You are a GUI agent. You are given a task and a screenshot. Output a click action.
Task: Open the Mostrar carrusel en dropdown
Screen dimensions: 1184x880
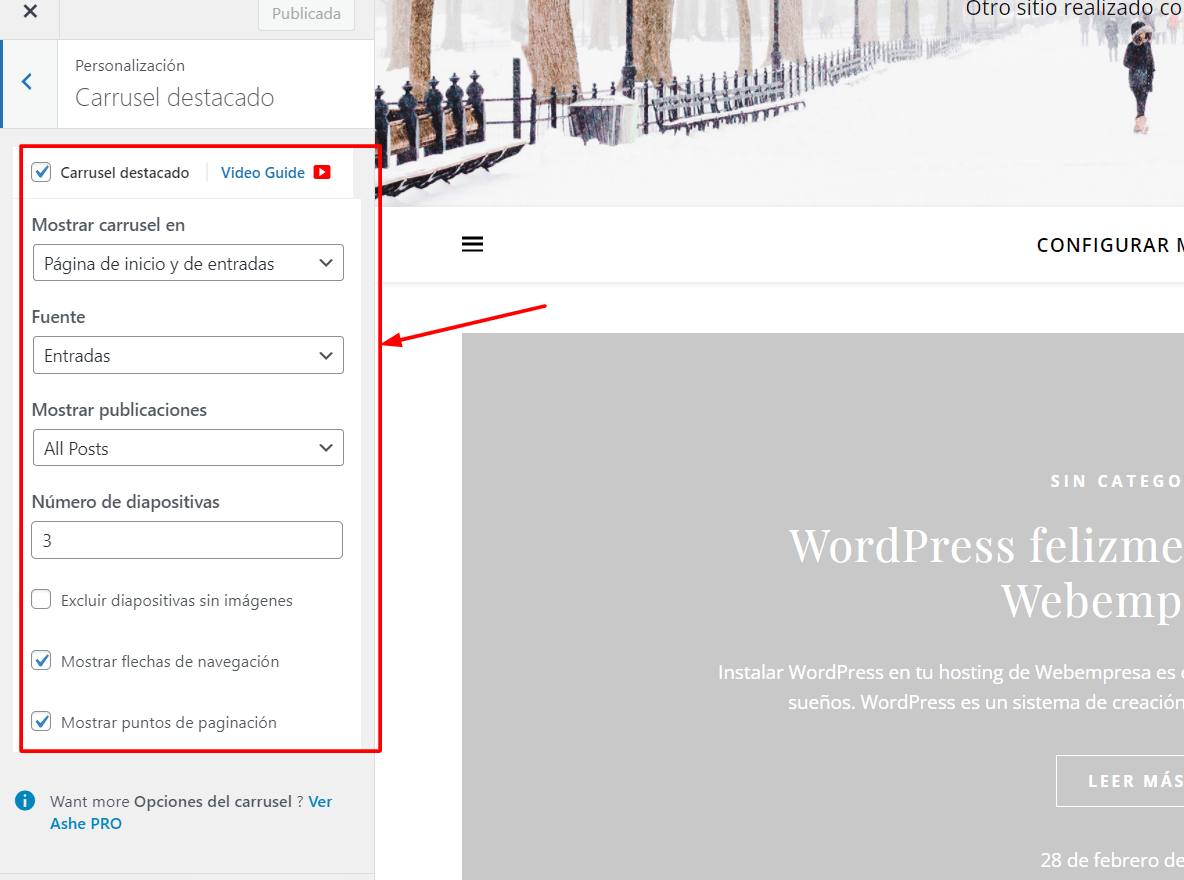[188, 263]
